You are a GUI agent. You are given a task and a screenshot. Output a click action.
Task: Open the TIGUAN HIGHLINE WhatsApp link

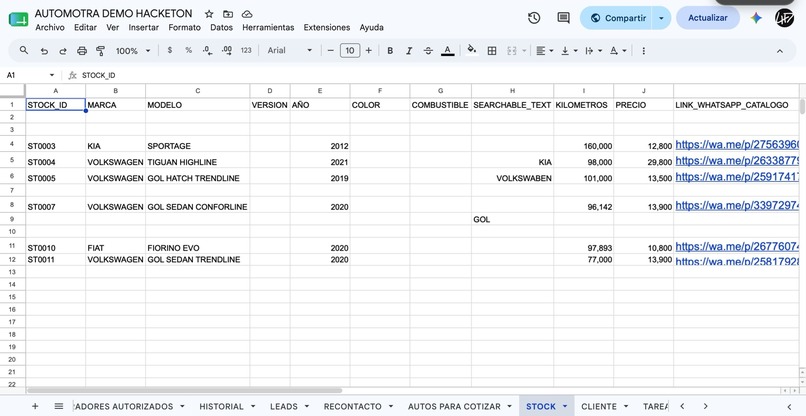click(x=737, y=161)
